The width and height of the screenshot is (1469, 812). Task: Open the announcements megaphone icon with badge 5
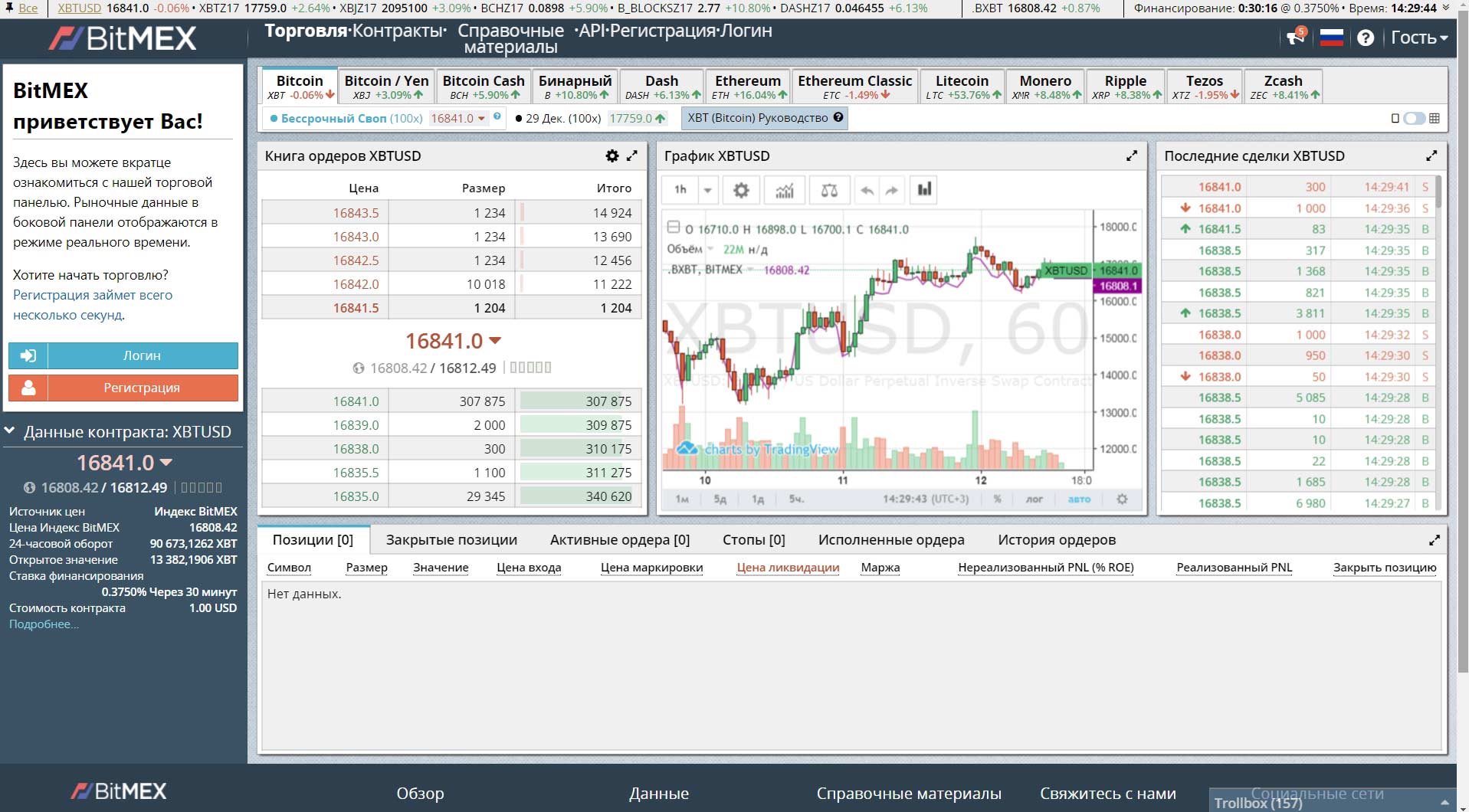point(1296,36)
